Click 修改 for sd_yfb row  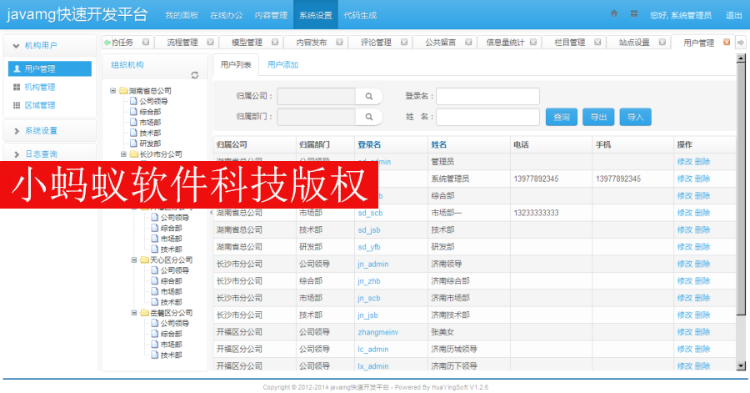(x=684, y=247)
